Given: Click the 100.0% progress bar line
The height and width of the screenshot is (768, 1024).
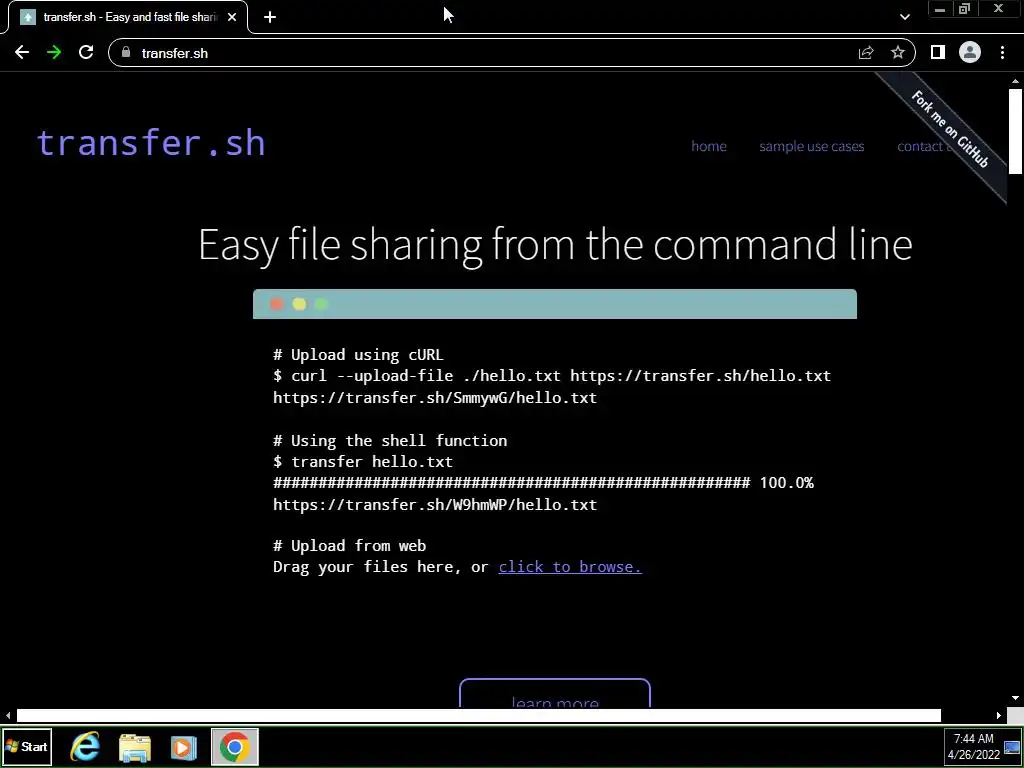Looking at the screenshot, I should point(543,483).
